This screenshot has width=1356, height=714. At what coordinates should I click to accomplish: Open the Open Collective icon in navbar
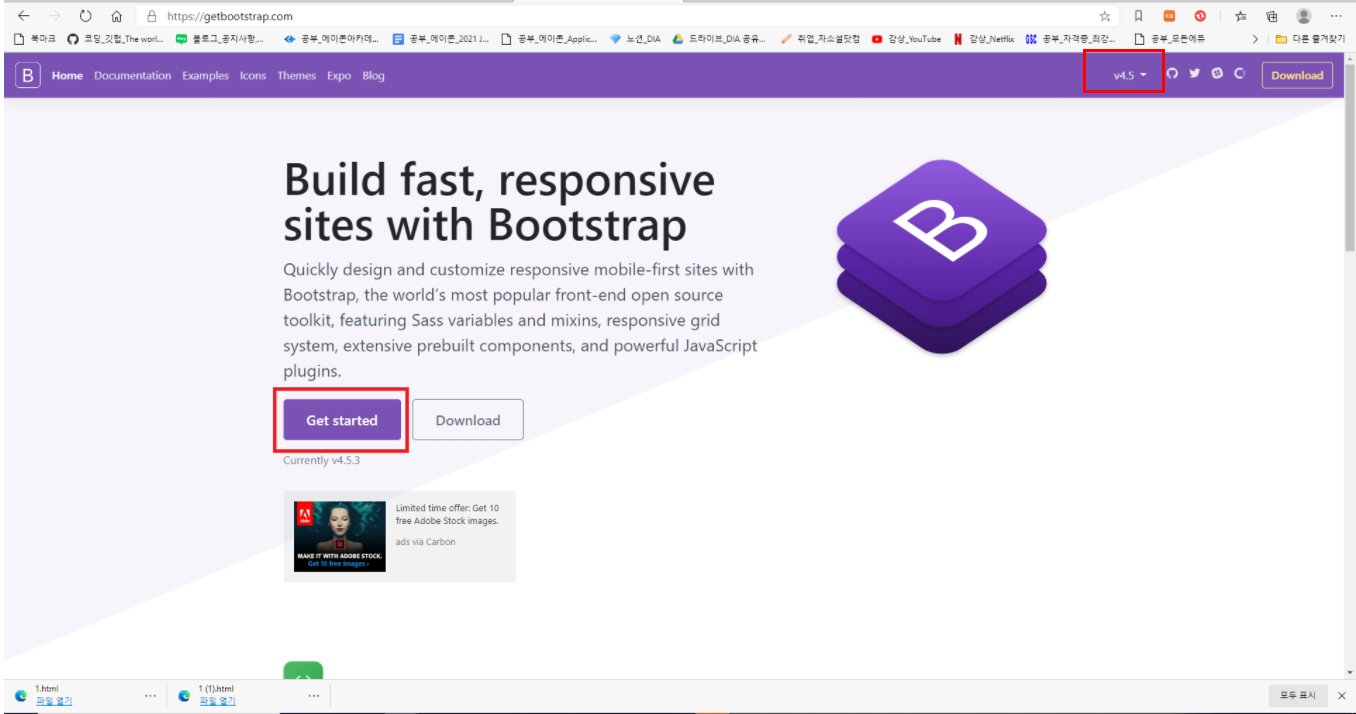coord(1239,74)
